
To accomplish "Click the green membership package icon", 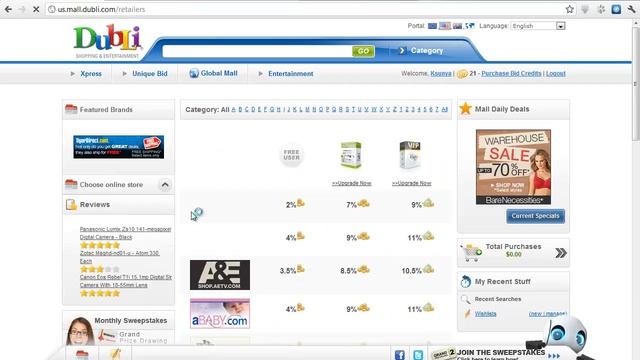I will point(351,155).
